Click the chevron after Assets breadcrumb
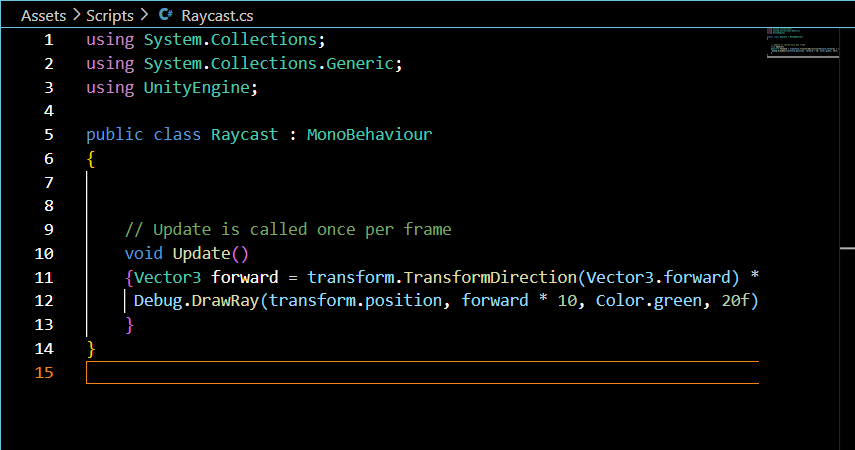Image resolution: width=855 pixels, height=450 pixels. pos(75,15)
